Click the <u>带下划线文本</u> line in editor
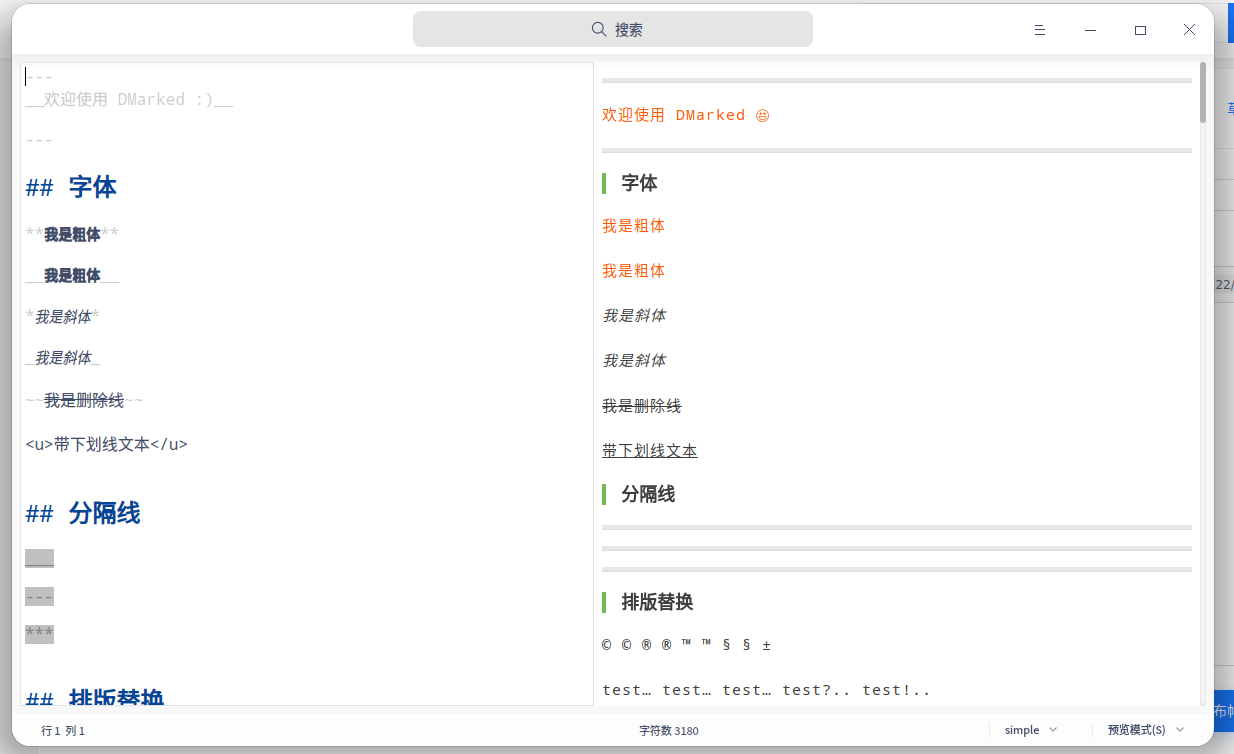The width and height of the screenshot is (1234, 754). 107,444
